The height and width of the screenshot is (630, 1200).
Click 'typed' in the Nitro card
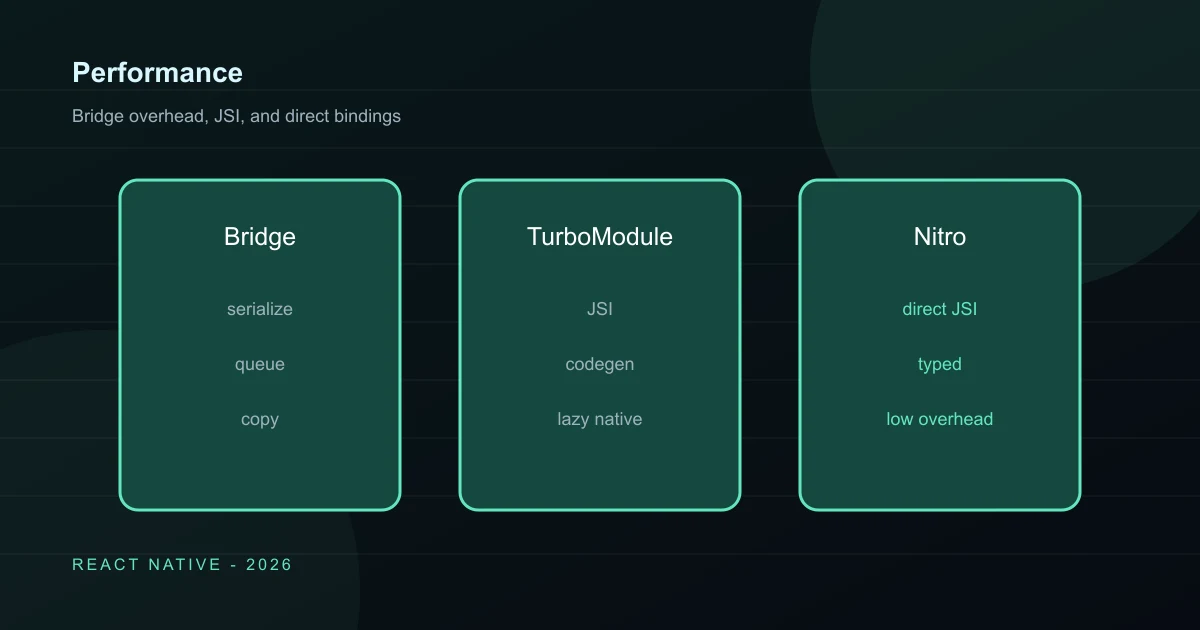pos(940,364)
